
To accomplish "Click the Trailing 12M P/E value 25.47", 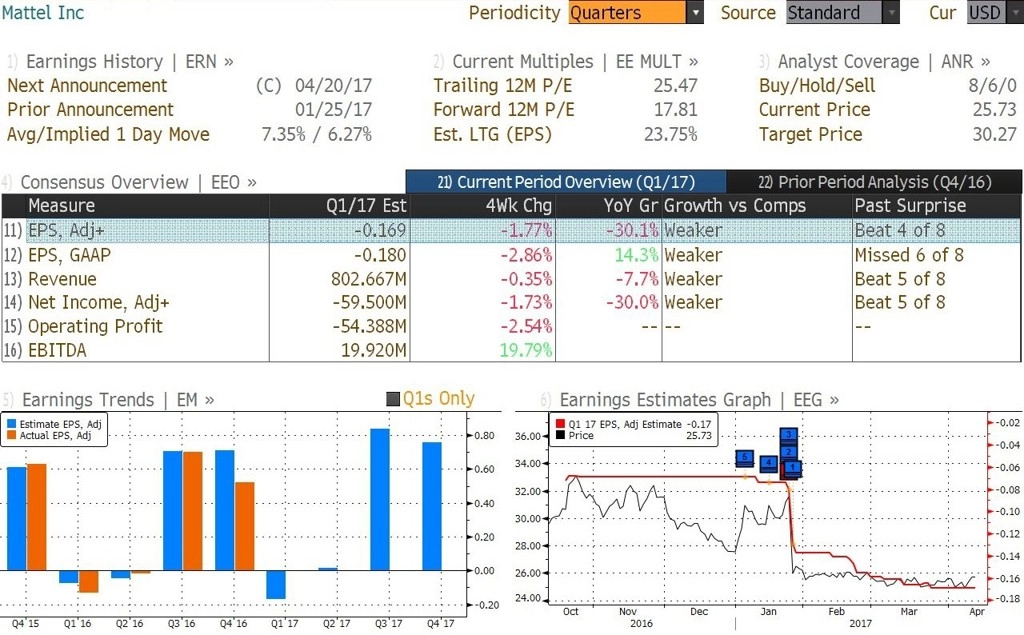I will pos(675,86).
